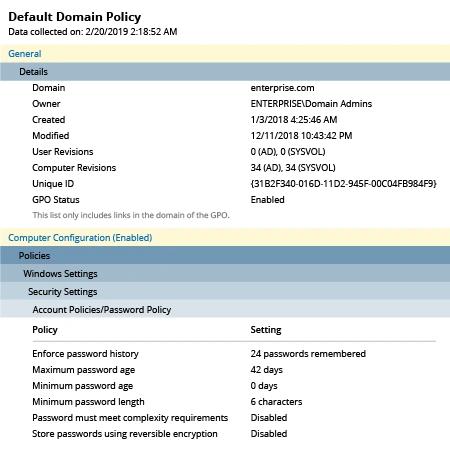
Task: Click the Maximum password age policy
Action: [84, 370]
